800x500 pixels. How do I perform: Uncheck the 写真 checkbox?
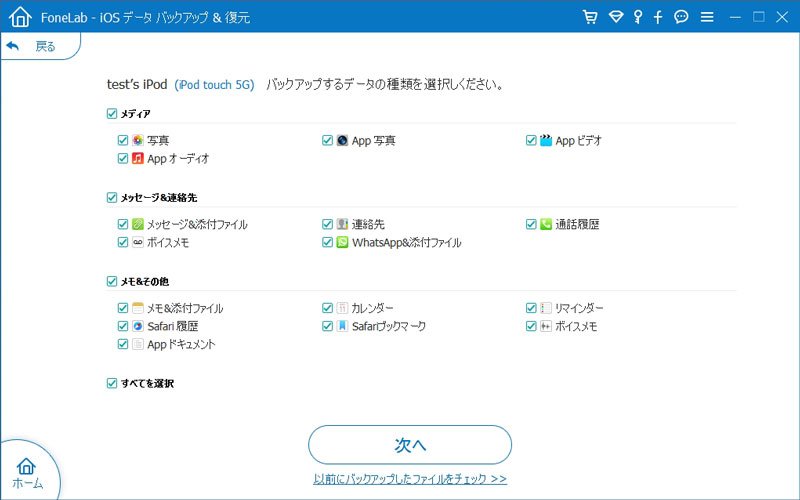pos(123,140)
